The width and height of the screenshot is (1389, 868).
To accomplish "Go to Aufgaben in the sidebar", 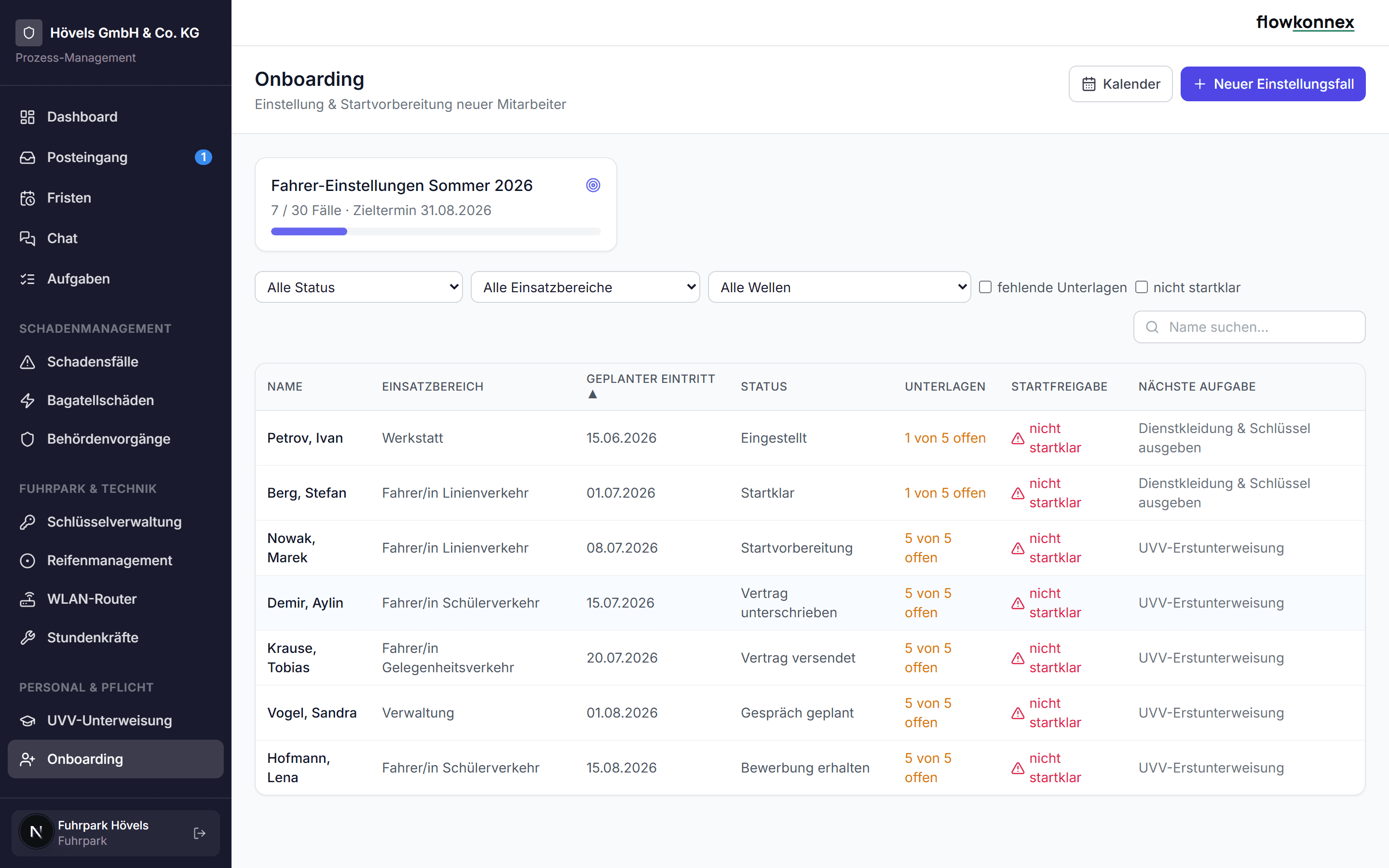I will point(115,279).
